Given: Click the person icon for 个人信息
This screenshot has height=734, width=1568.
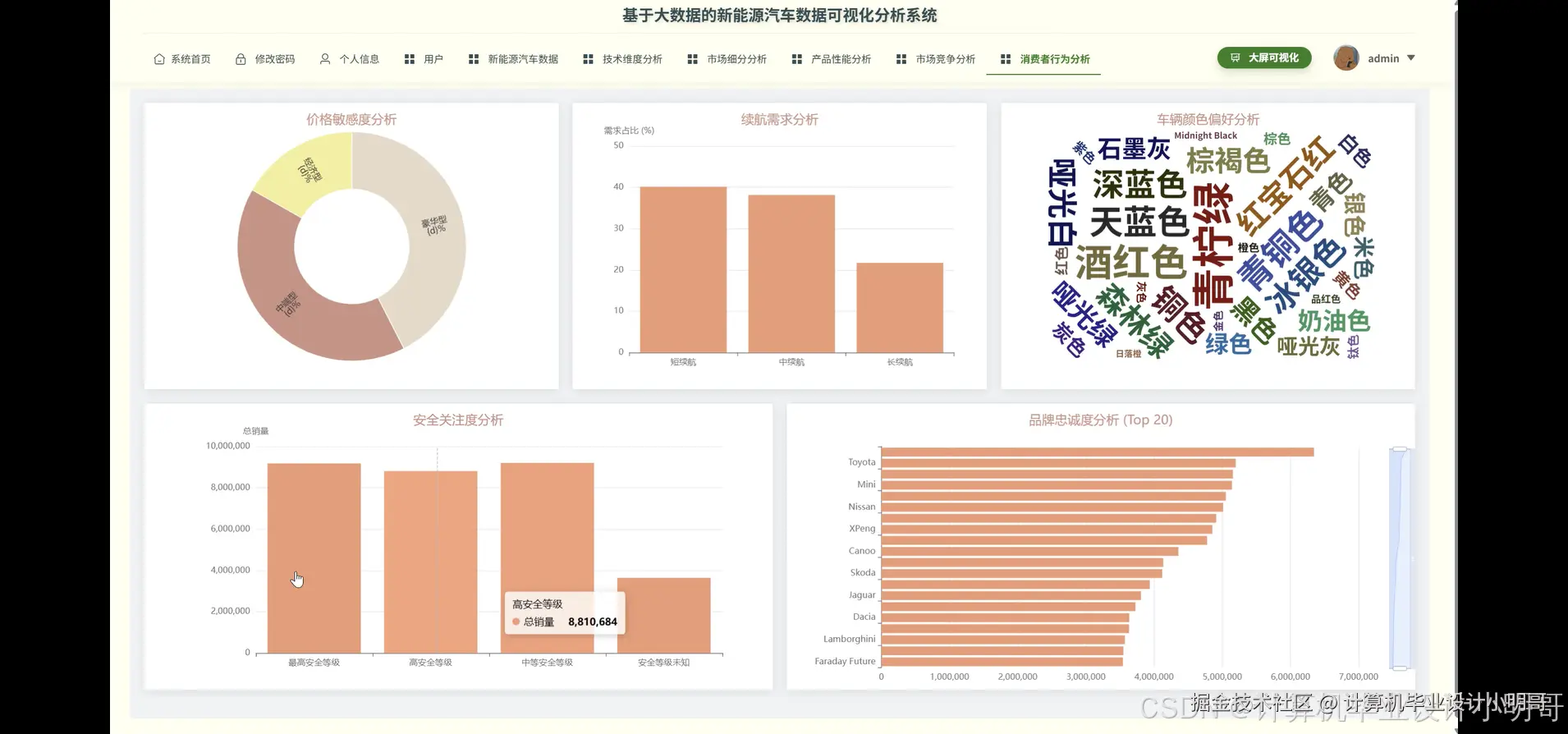Looking at the screenshot, I should 325,59.
